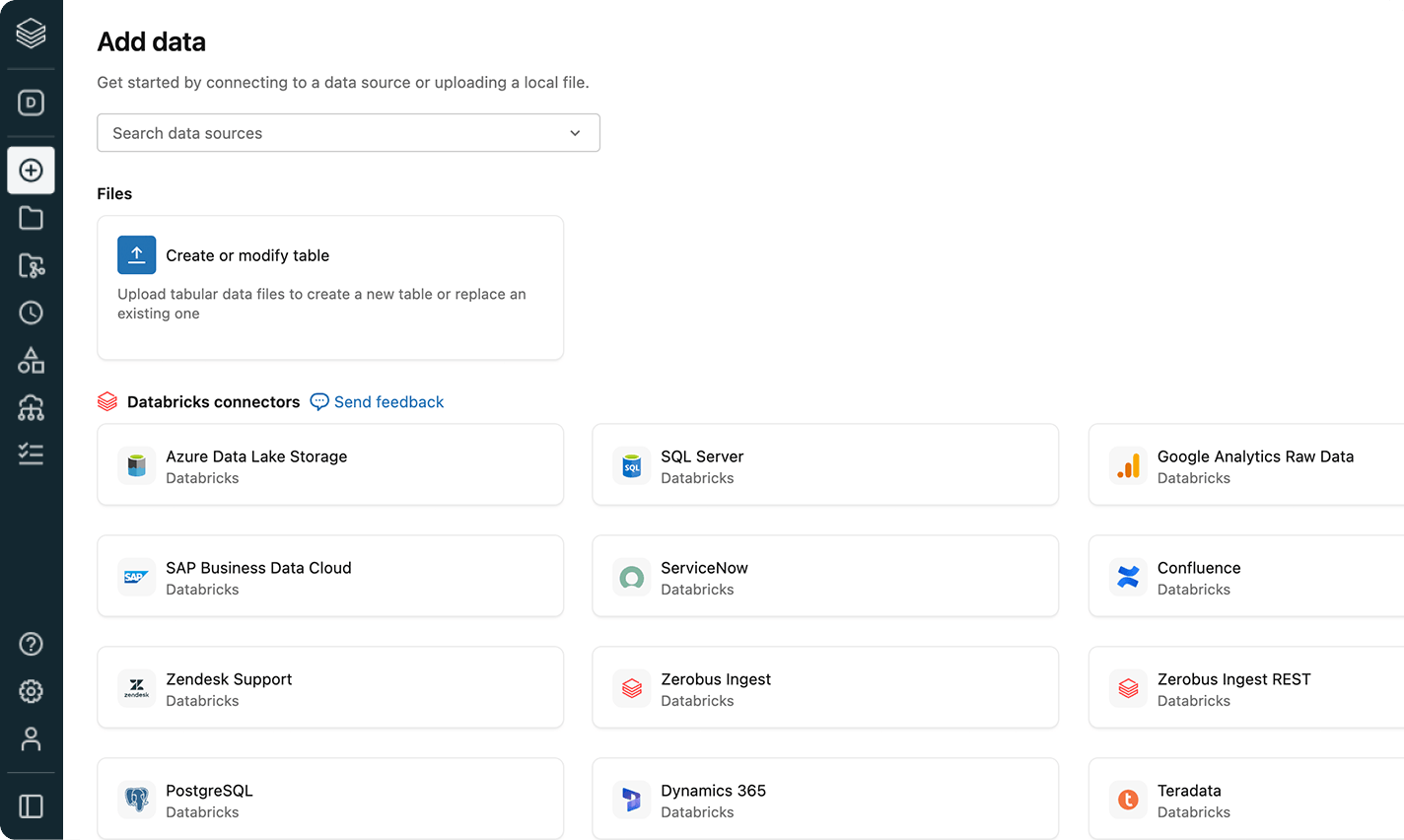The width and height of the screenshot is (1404, 840).
Task: Open the Help question mark icon
Action: pyautogui.click(x=31, y=644)
